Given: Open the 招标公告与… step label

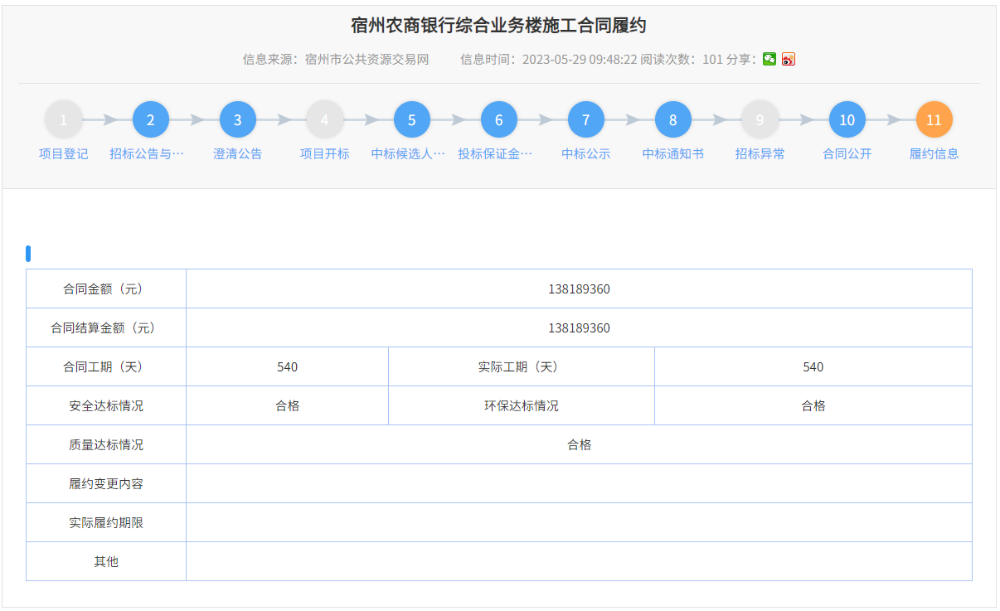Looking at the screenshot, I should (x=147, y=154).
